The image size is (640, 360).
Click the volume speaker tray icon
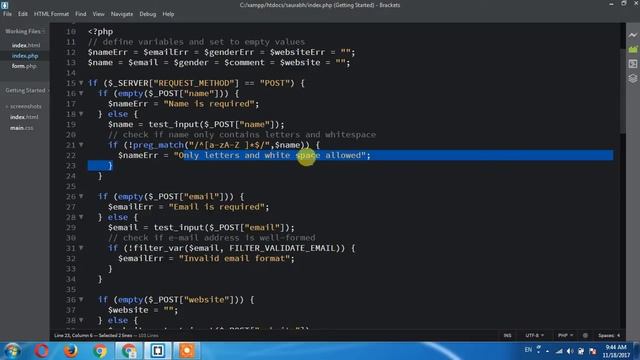tap(570, 351)
